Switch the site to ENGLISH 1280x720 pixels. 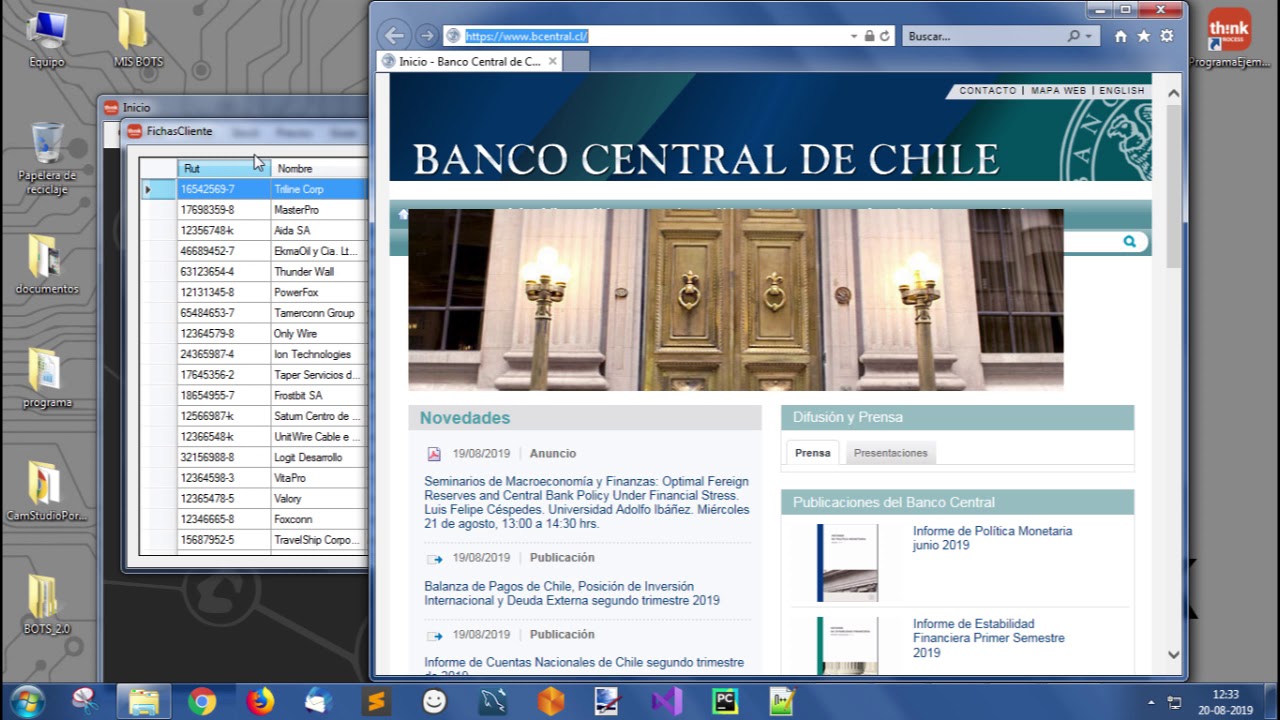pos(1122,91)
